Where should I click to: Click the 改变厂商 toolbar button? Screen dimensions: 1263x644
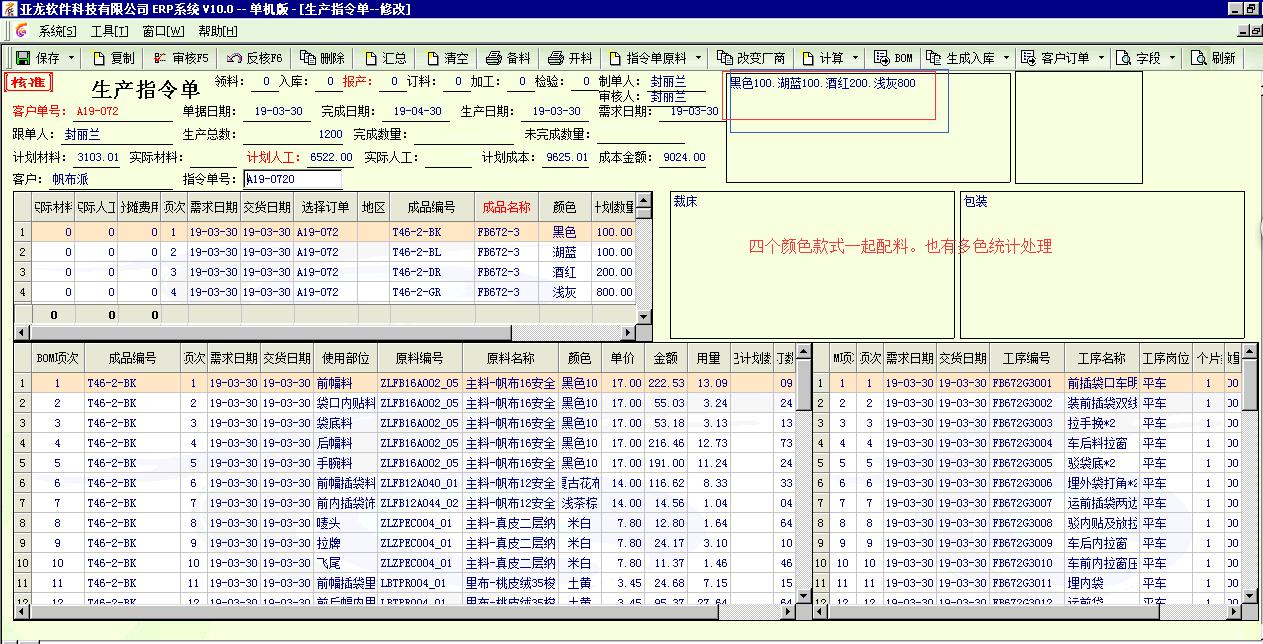pyautogui.click(x=751, y=58)
